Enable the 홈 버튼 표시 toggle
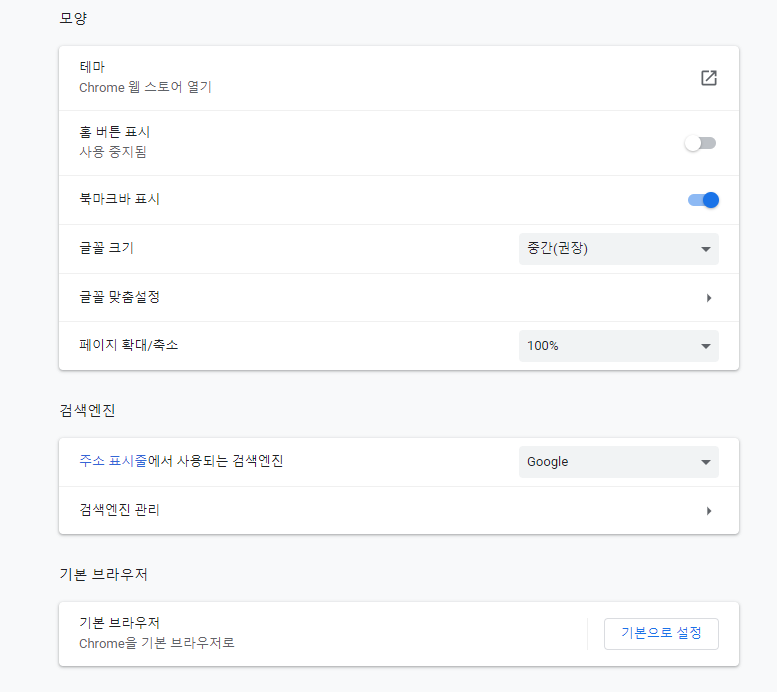The width and height of the screenshot is (777, 692). click(x=700, y=143)
